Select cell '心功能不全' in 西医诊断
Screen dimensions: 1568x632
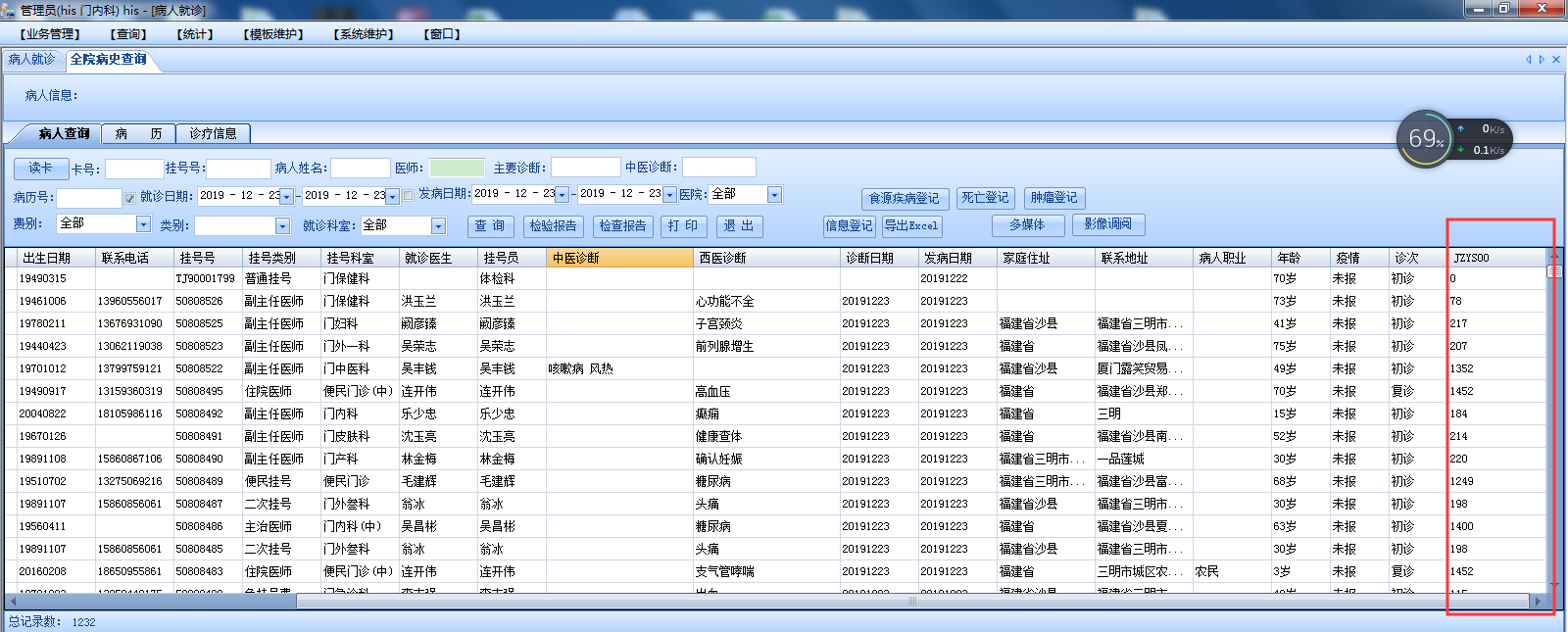coord(767,301)
